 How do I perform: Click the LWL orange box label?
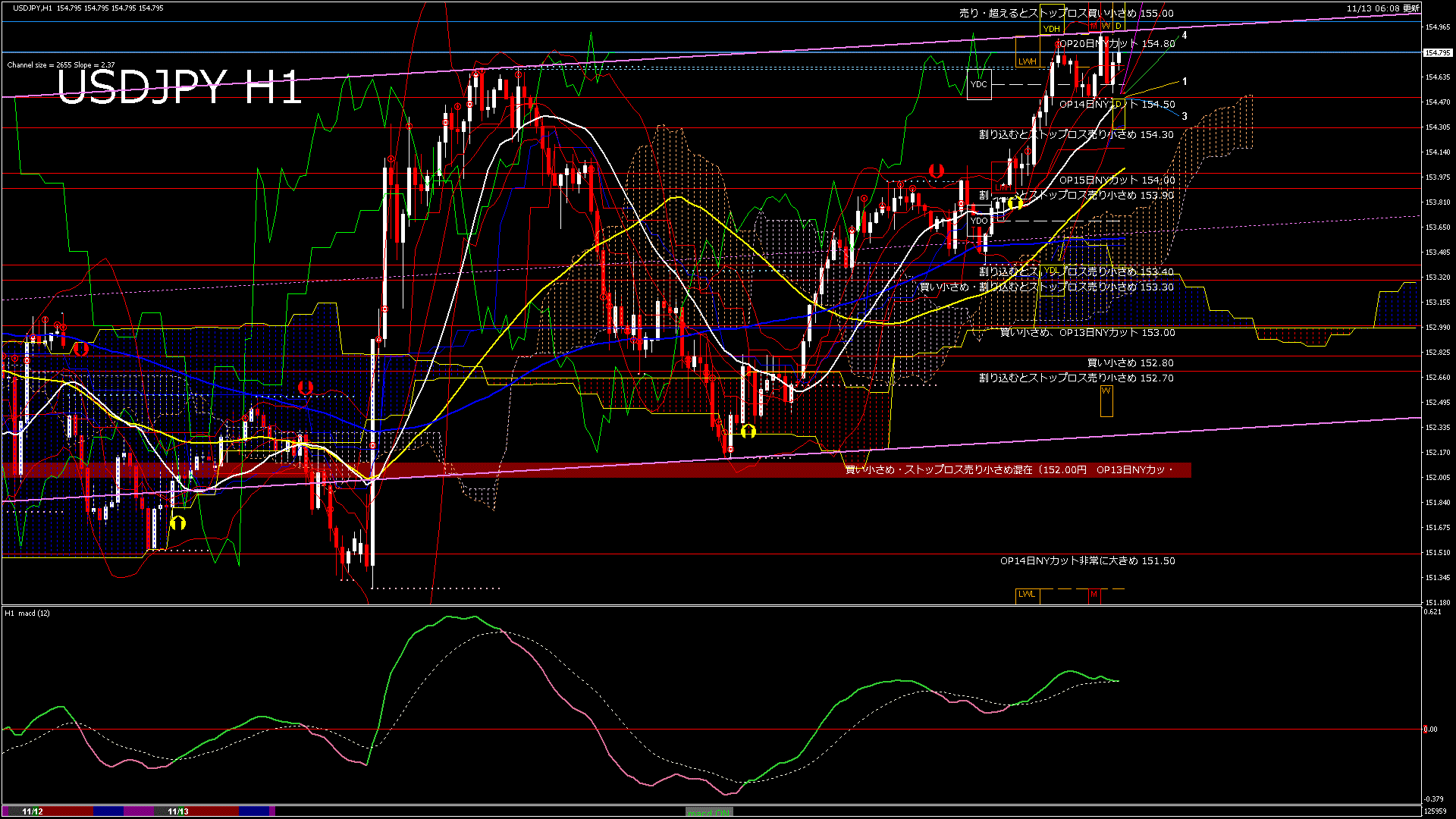[1027, 595]
